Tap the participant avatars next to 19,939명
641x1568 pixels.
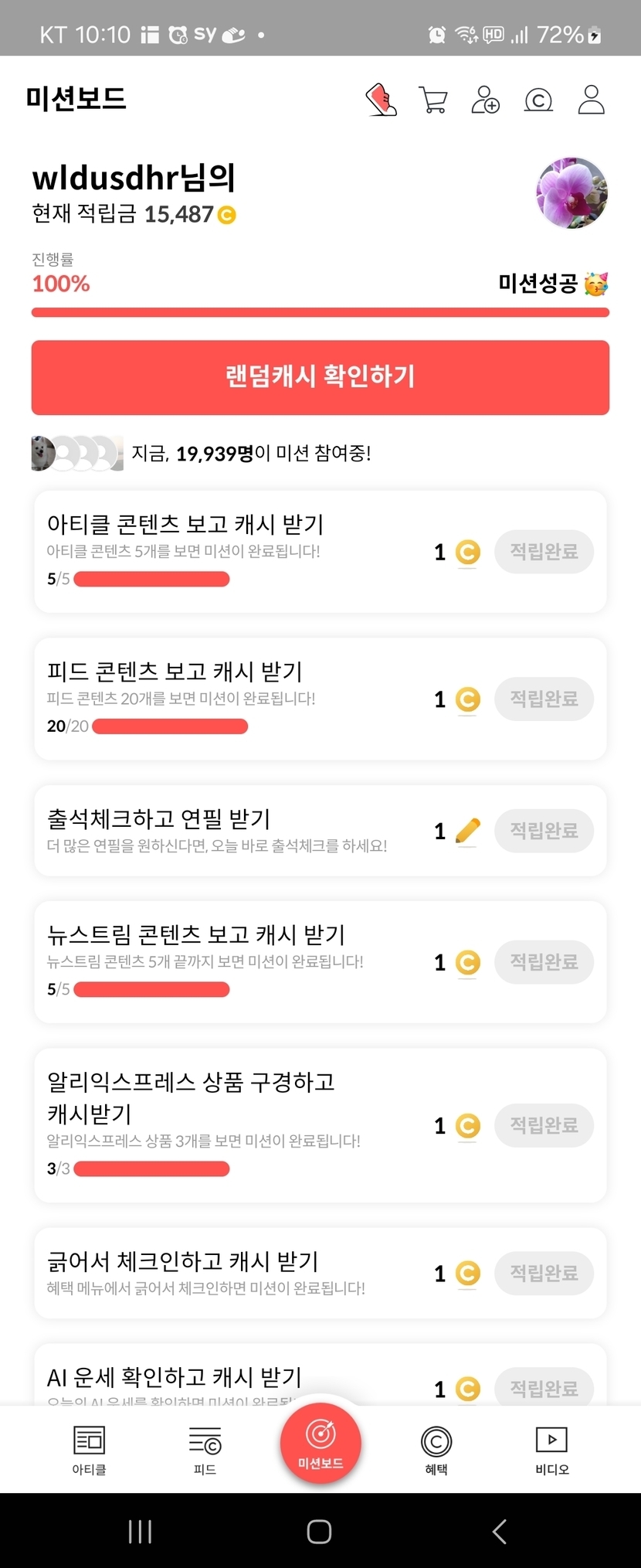coord(76,454)
